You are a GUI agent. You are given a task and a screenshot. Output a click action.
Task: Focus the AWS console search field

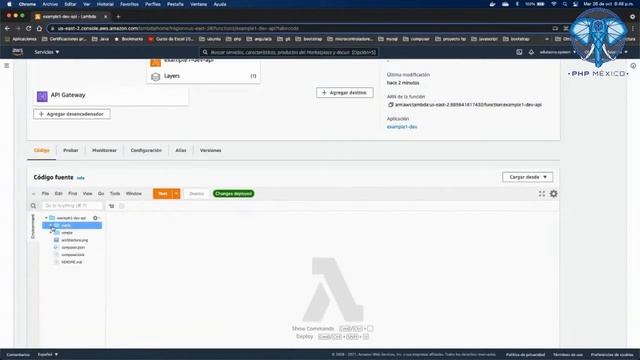(x=289, y=52)
